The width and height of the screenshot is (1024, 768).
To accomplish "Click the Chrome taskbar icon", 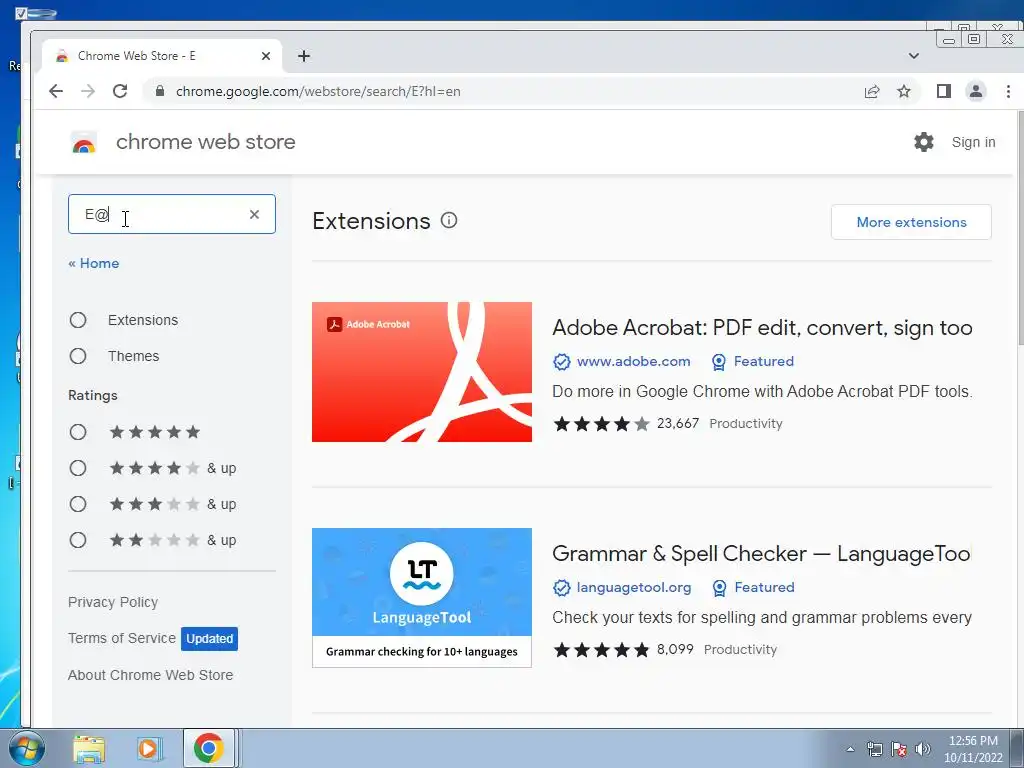I will pyautogui.click(x=208, y=748).
